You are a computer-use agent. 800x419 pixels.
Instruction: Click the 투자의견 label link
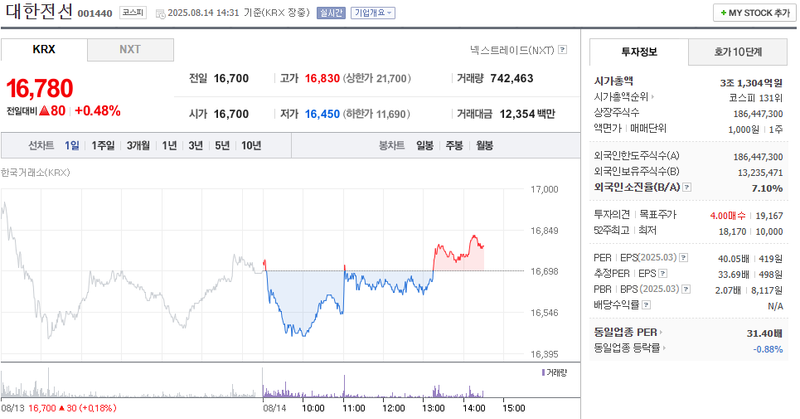[612, 215]
